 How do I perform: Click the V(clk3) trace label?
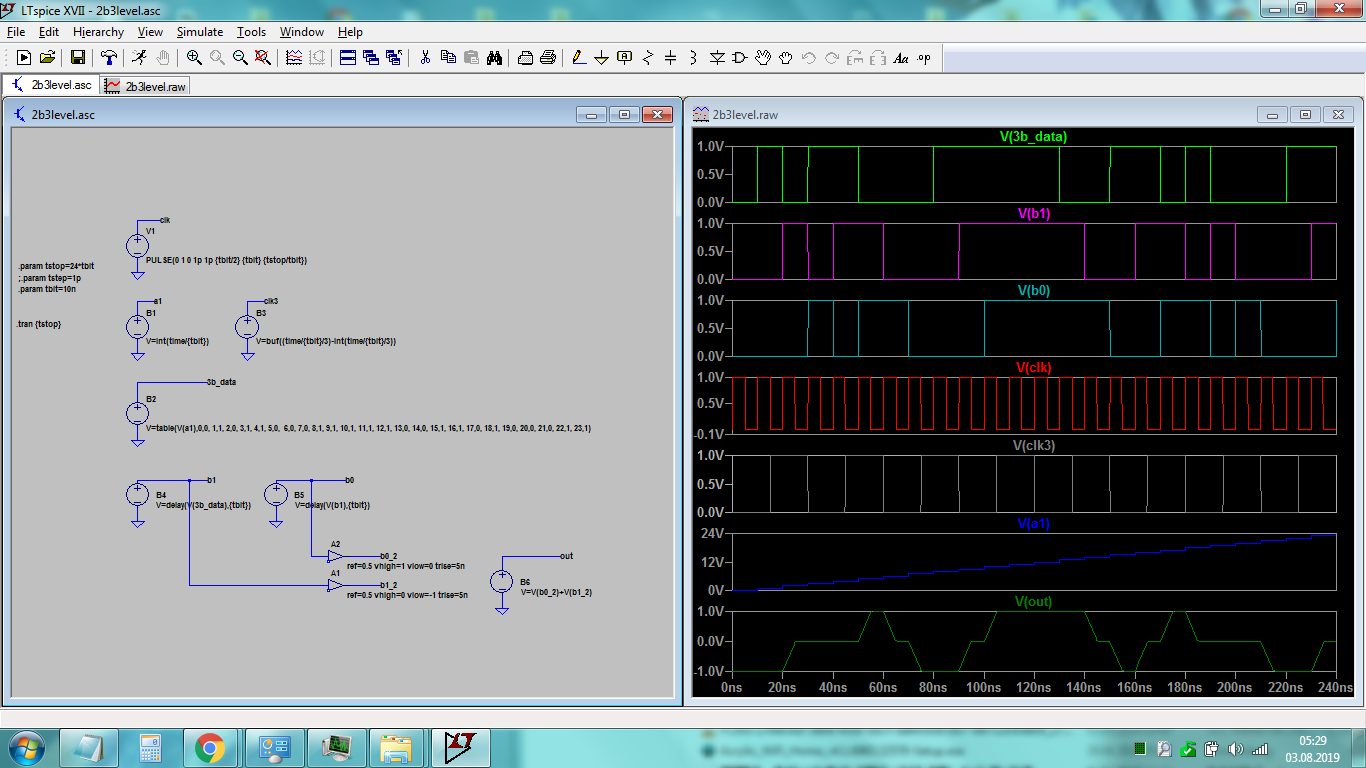pyautogui.click(x=1034, y=445)
